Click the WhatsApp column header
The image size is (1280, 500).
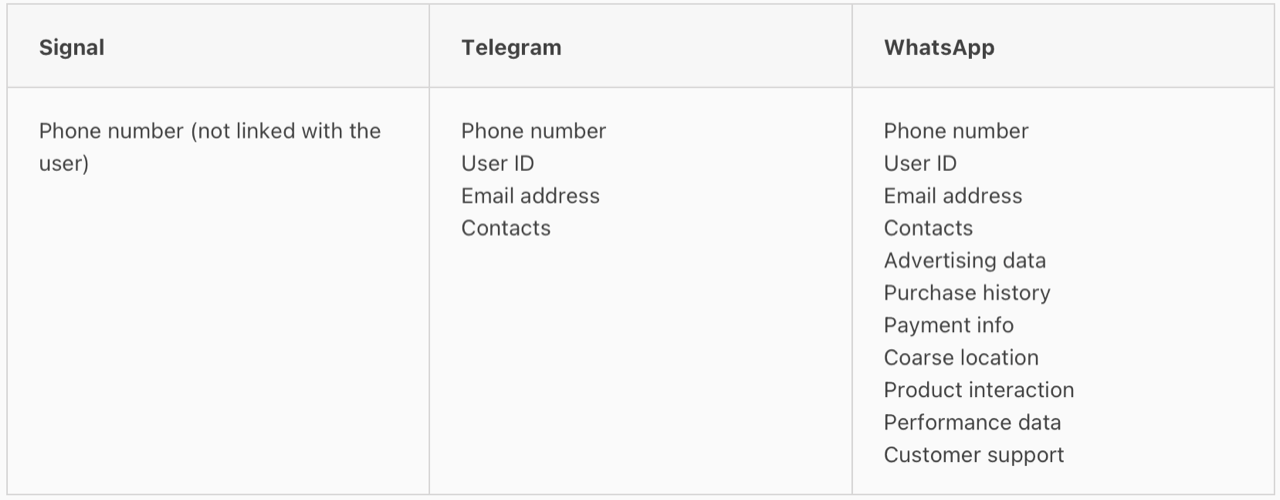pos(939,48)
